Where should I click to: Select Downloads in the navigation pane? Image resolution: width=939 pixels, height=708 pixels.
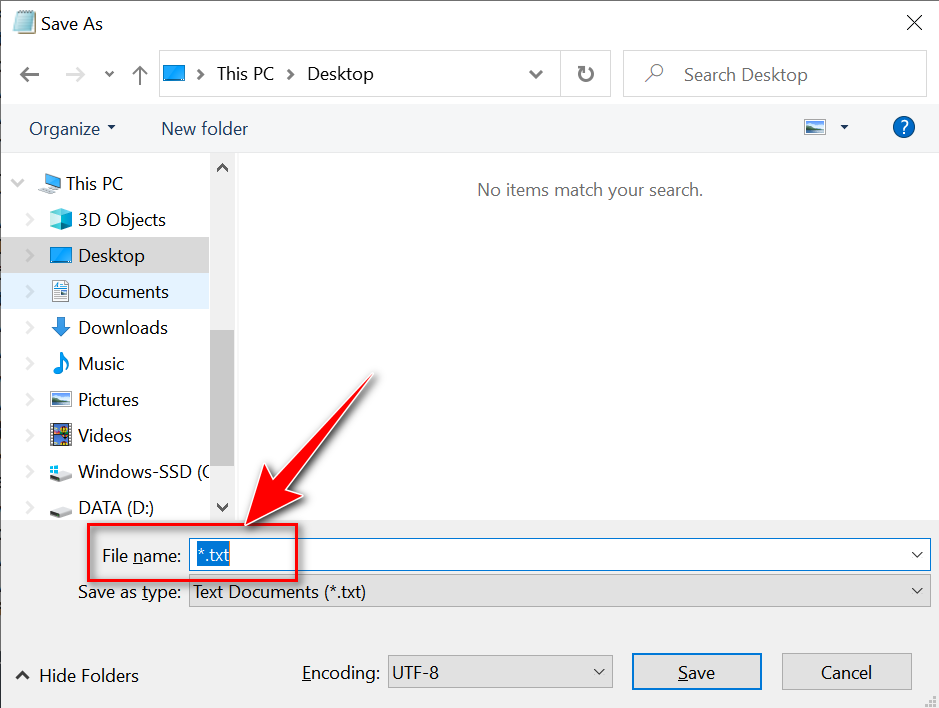pyautogui.click(x=122, y=328)
